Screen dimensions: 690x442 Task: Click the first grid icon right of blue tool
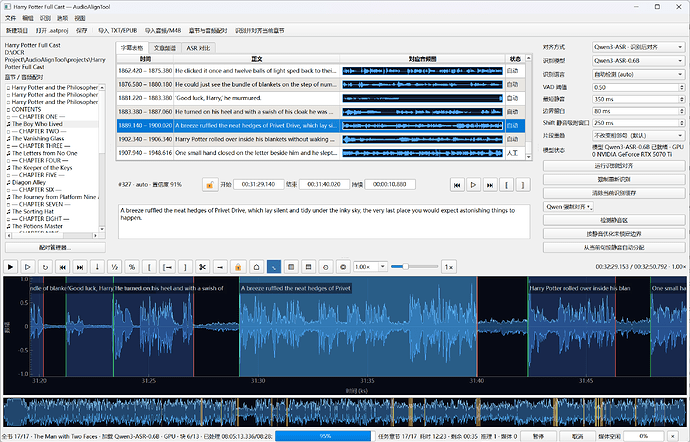point(291,267)
